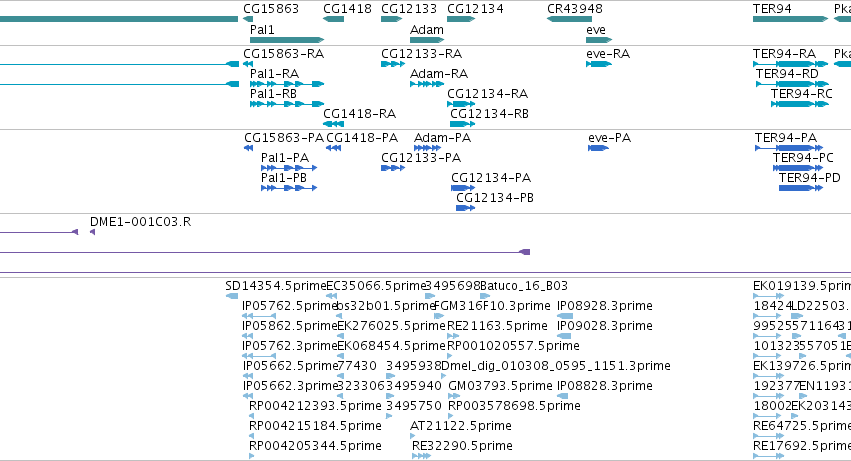Viewport: 851px width, 461px height.
Task: Select the TER94-PC protein label
Action: click(x=803, y=158)
